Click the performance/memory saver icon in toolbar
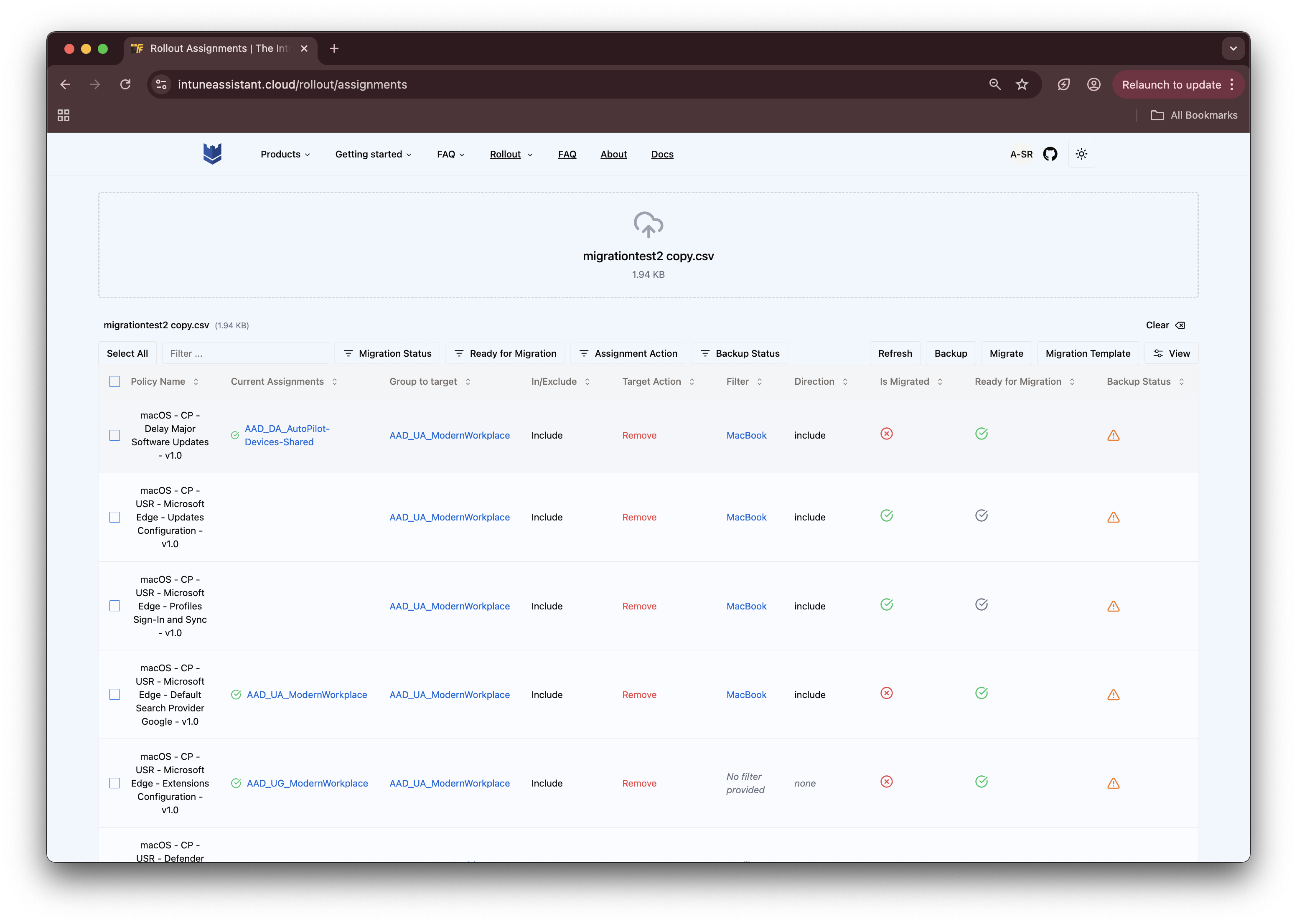The height and width of the screenshot is (924, 1297). click(1064, 84)
